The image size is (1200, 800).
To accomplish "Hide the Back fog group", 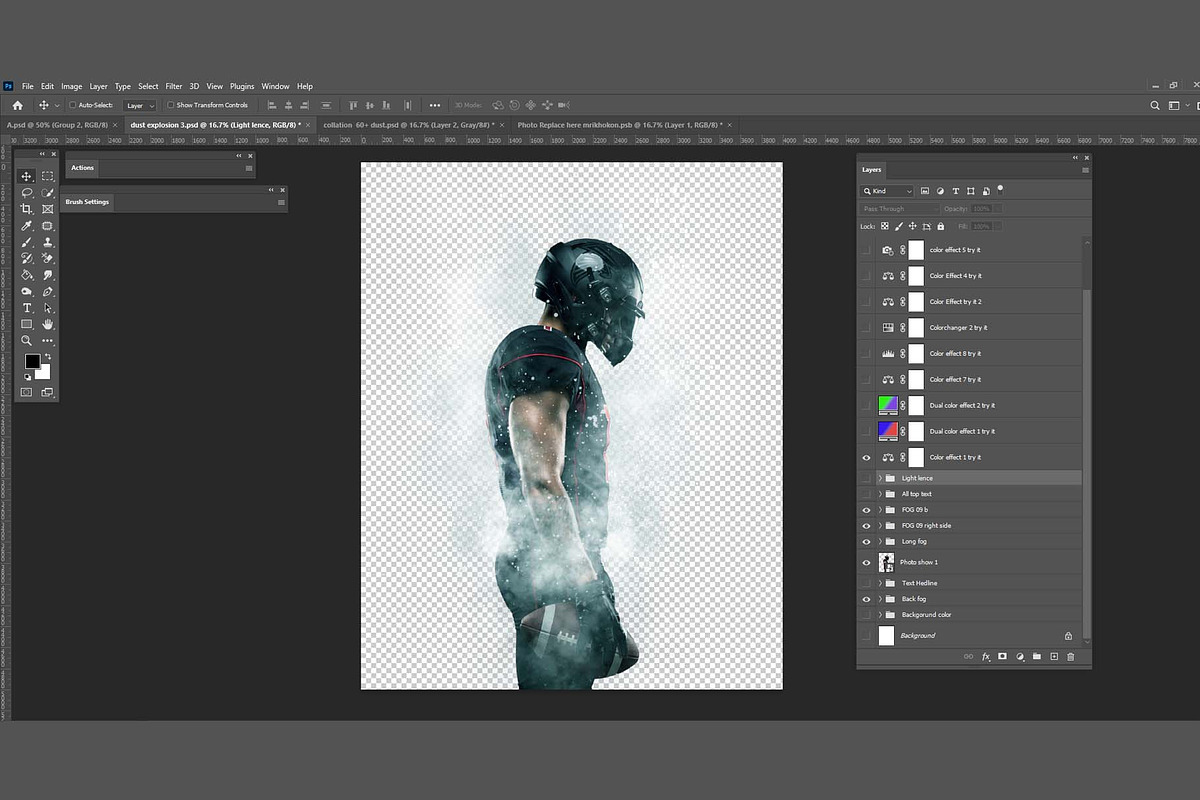I will [x=867, y=599].
